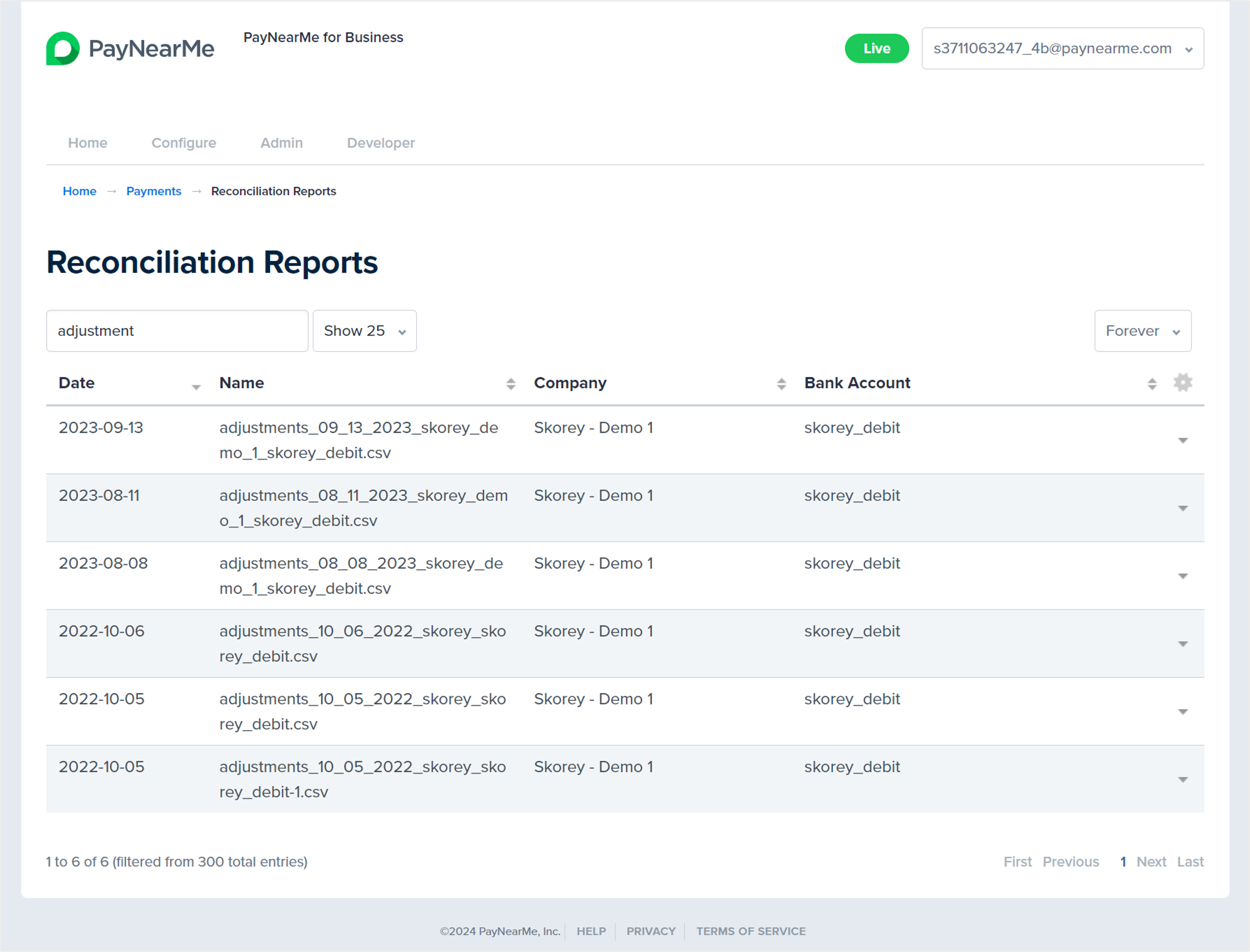The image size is (1250, 952).
Task: Open the Developer menu
Action: pyautogui.click(x=381, y=143)
